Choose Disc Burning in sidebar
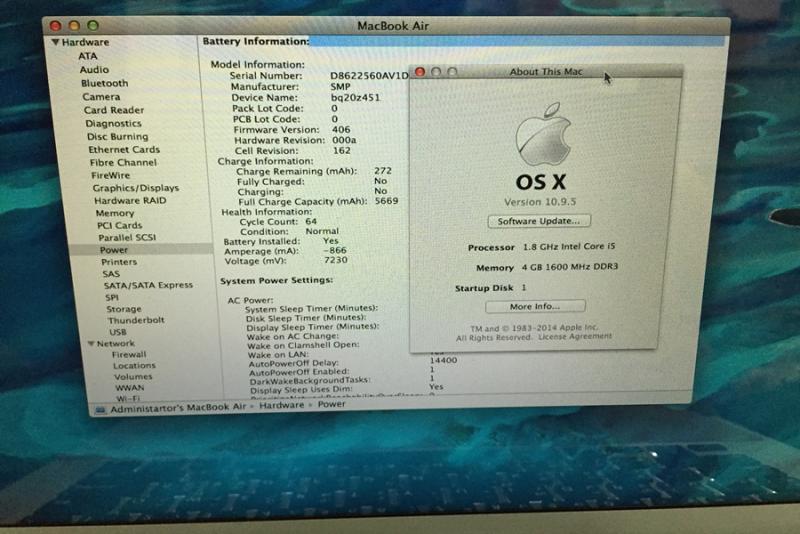This screenshot has height=534, width=800. click(x=118, y=137)
